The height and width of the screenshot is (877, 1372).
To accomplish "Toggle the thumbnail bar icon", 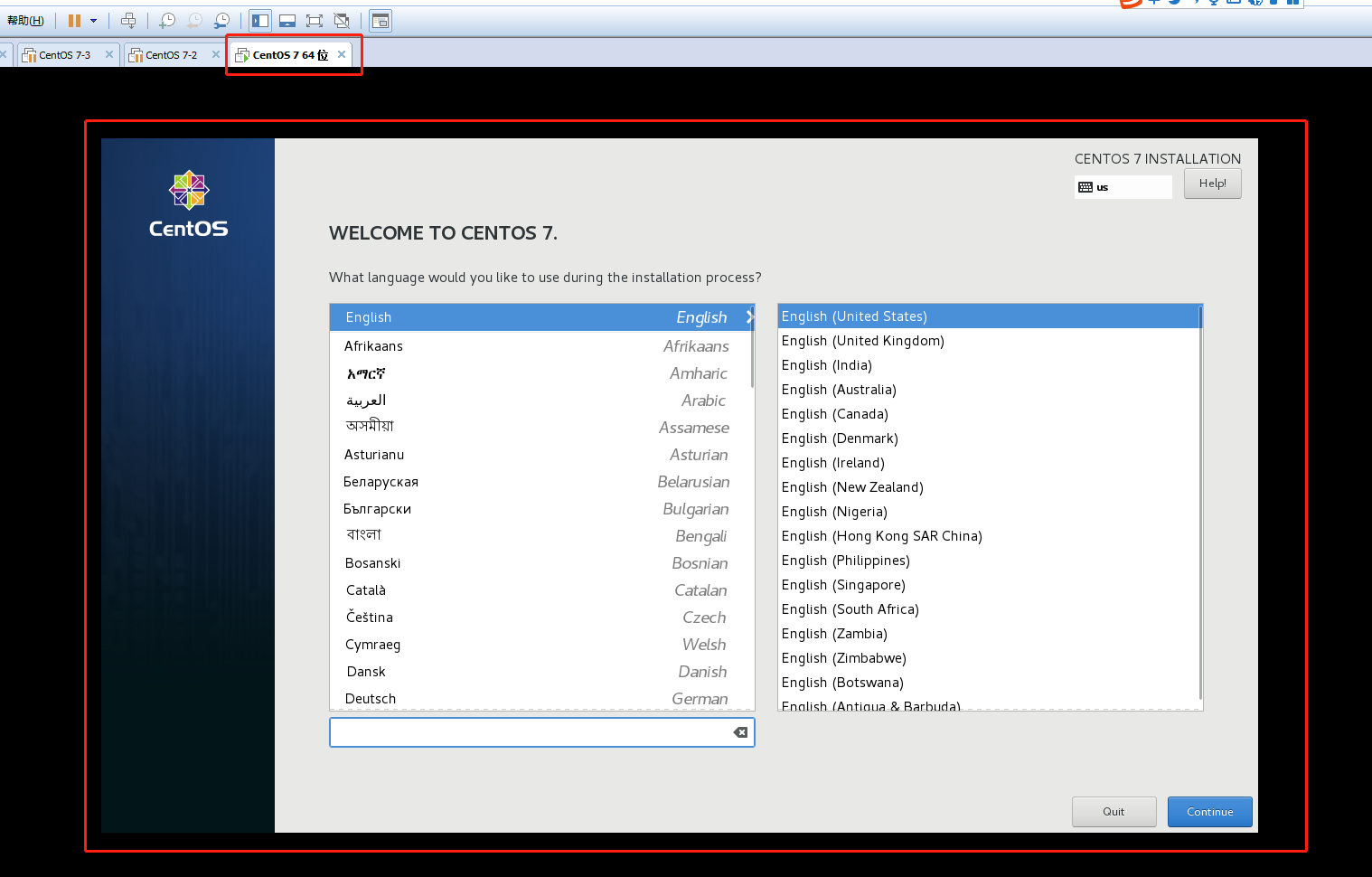I will (x=287, y=21).
